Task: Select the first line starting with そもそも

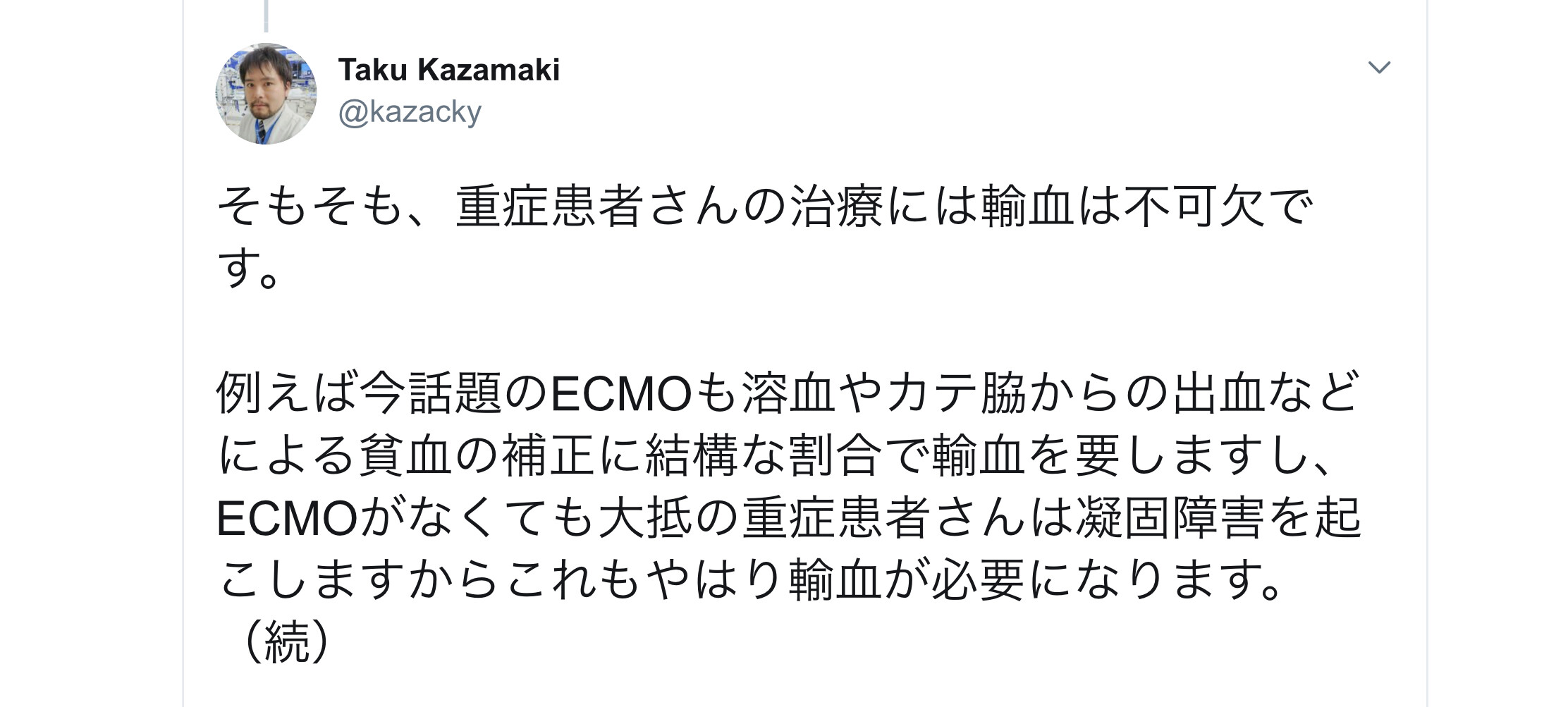Action: [765, 207]
